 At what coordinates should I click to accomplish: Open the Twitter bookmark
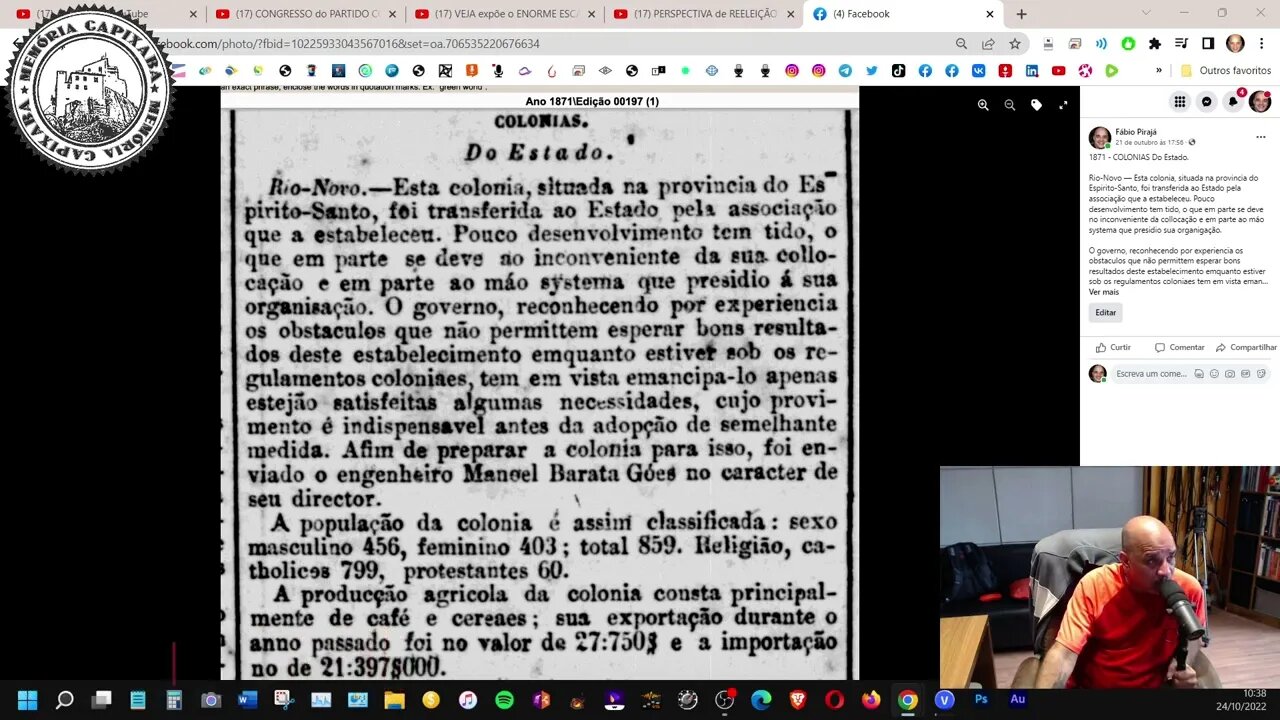tap(872, 71)
